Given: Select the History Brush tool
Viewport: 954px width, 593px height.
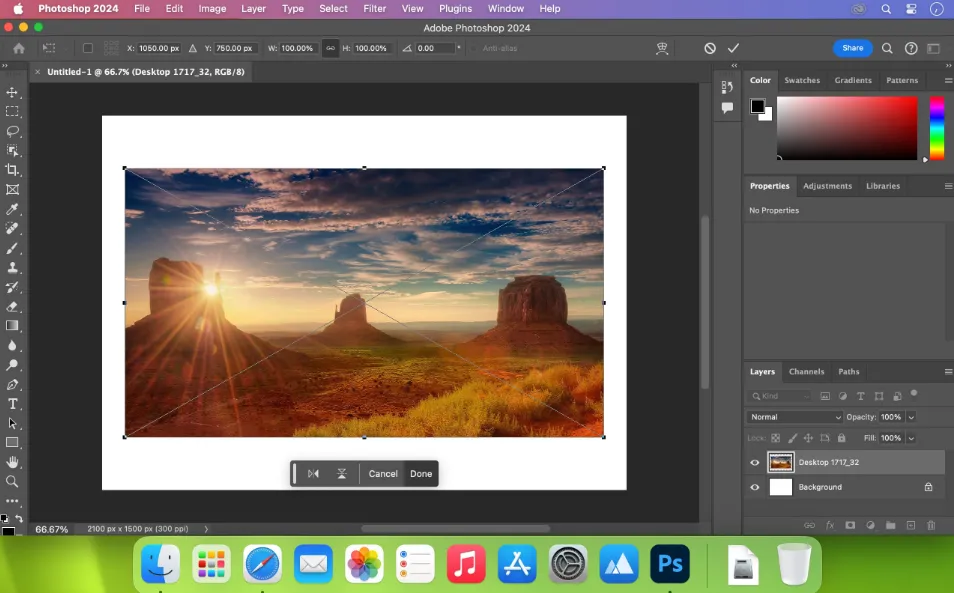Looking at the screenshot, I should tap(12, 287).
